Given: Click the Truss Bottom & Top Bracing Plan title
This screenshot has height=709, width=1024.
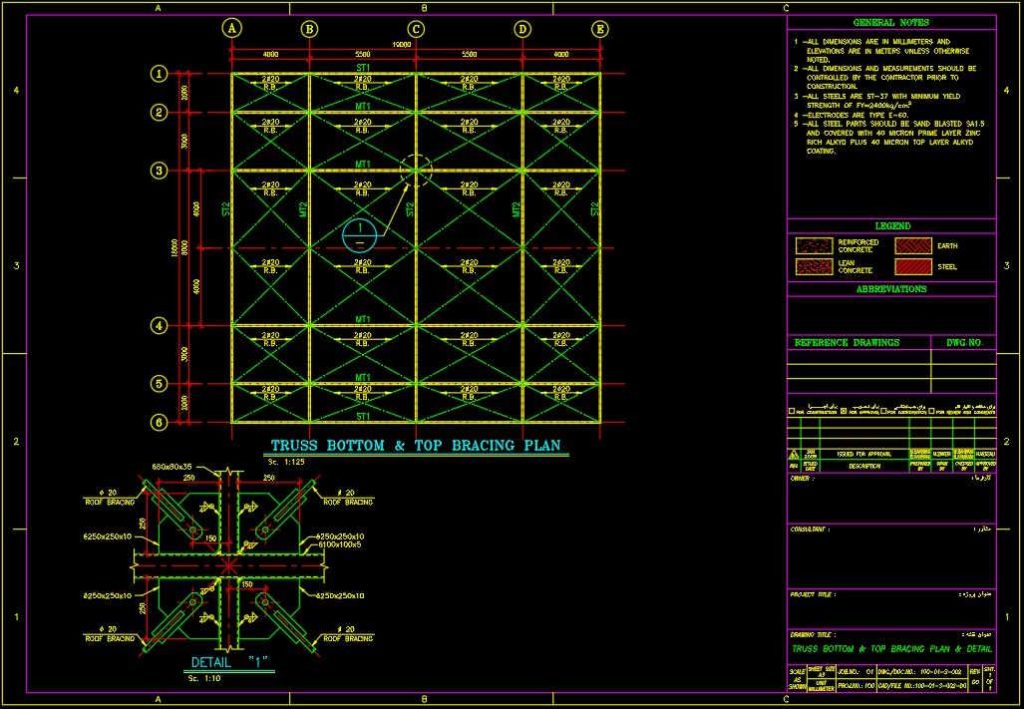Looking at the screenshot, I should coord(417,446).
